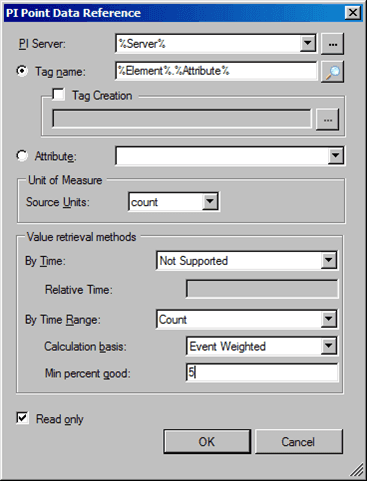Click the 'Value retrieval methods' group title
The width and height of the screenshot is (367, 481).
point(81,237)
